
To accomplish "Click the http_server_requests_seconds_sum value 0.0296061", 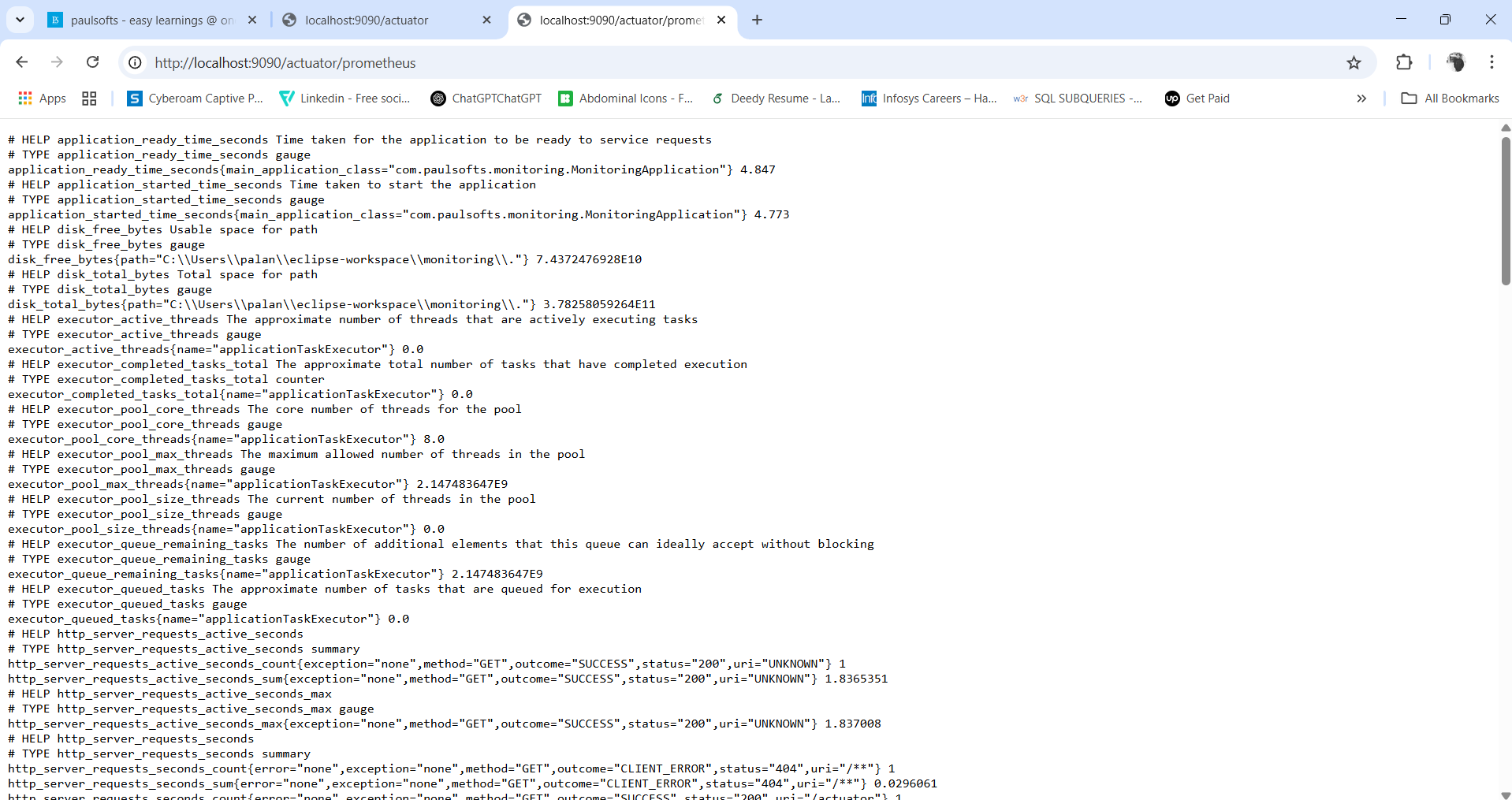I will [906, 783].
